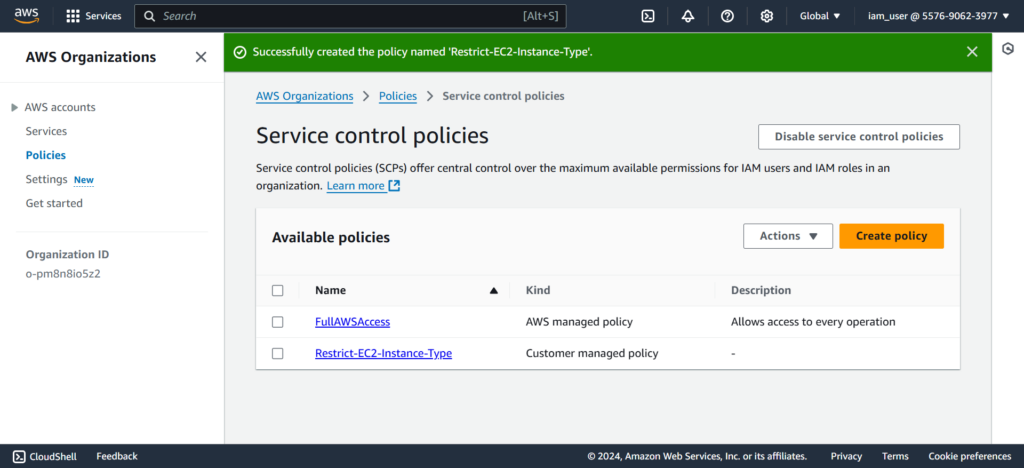Expand the AWS accounts tree item
Viewport: 1024px width, 468px height.
pos(14,107)
